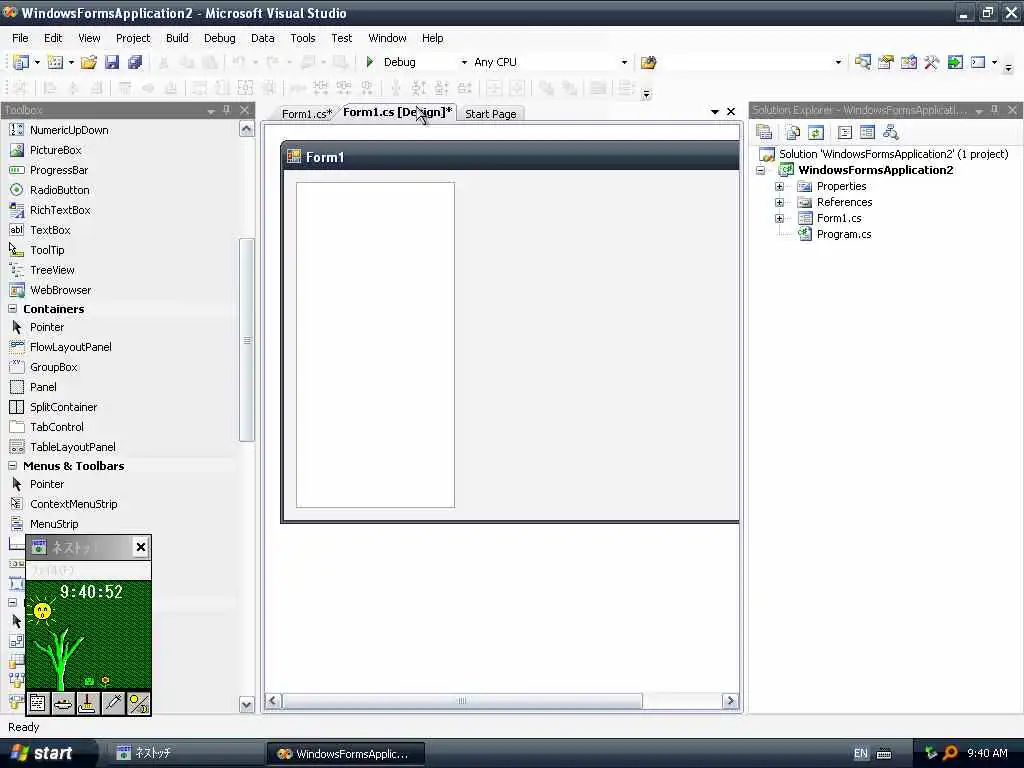Open the Window menu

pyautogui.click(x=387, y=38)
